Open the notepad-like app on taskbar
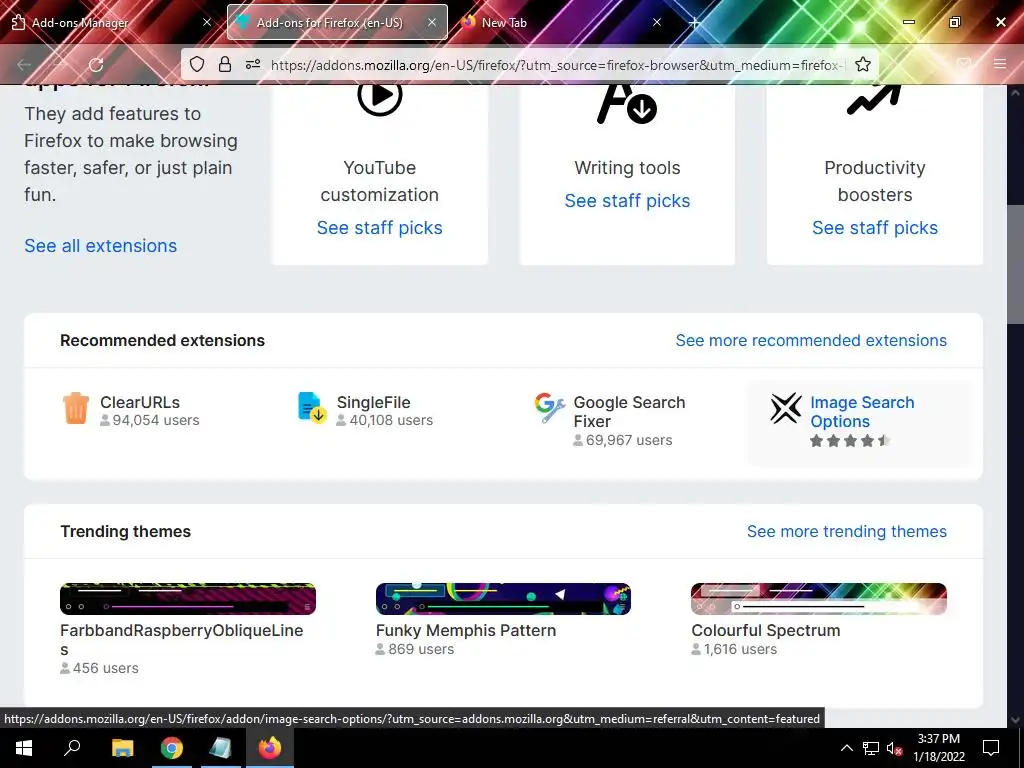This screenshot has height=768, width=1024. click(x=221, y=748)
